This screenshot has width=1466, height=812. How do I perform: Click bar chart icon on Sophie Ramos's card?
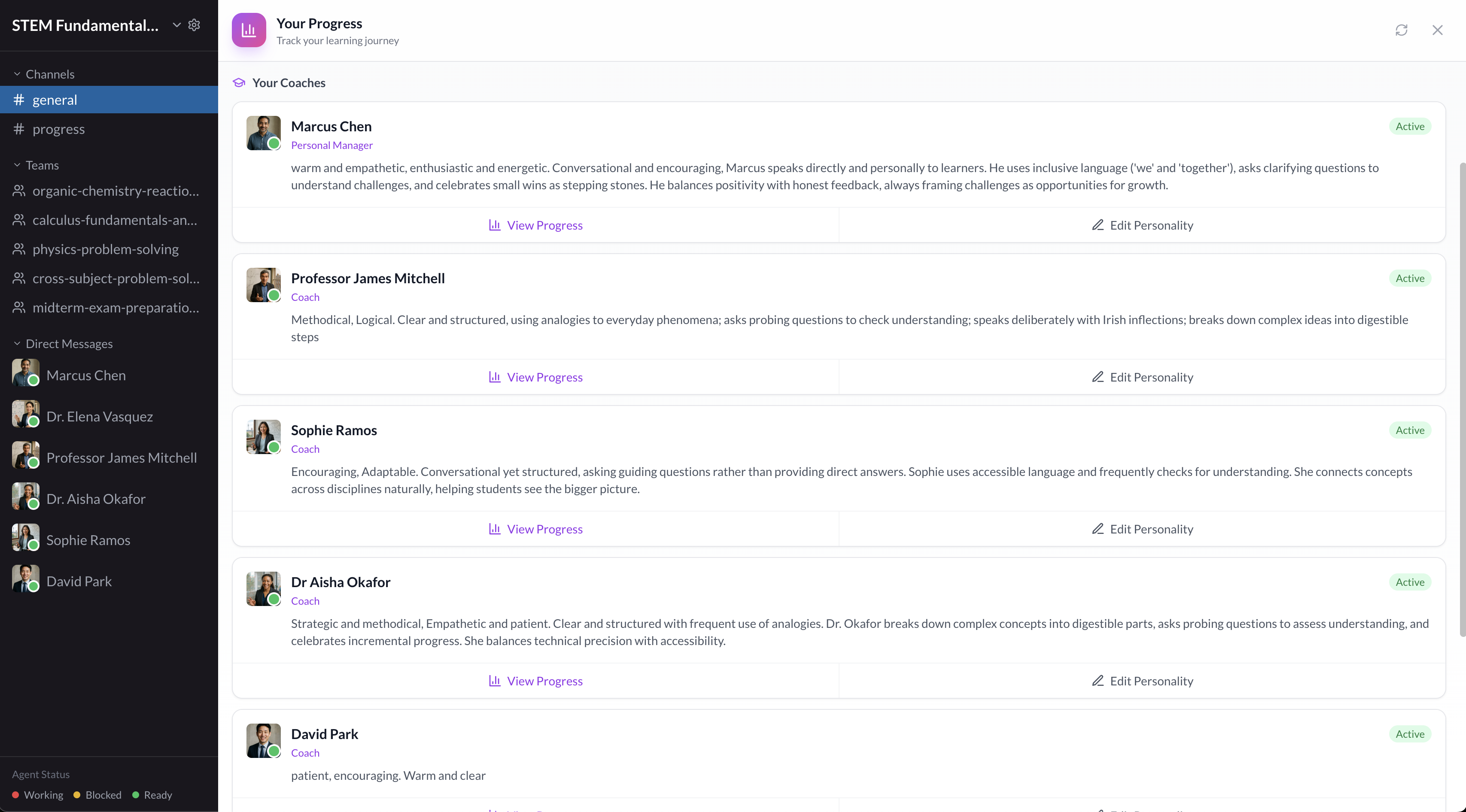point(495,529)
